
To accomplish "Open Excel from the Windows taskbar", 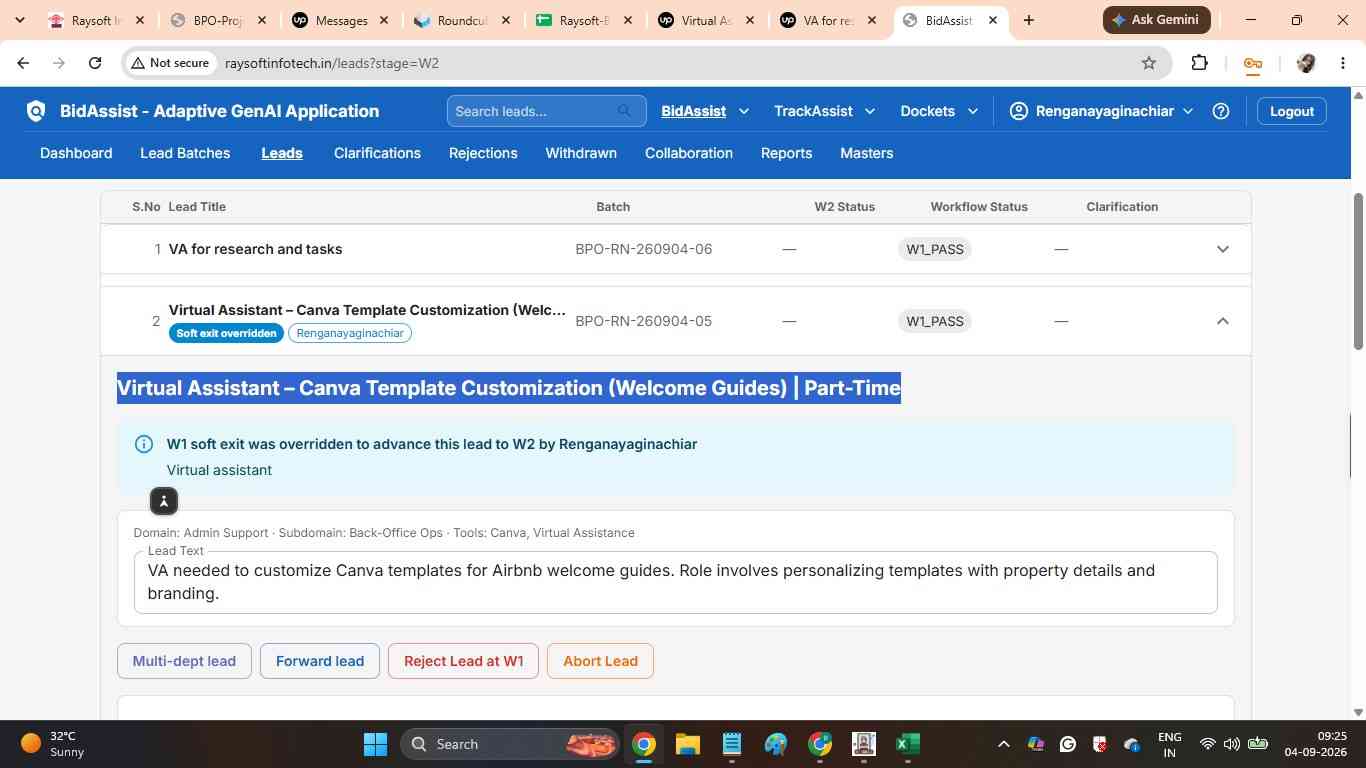I will 907,744.
